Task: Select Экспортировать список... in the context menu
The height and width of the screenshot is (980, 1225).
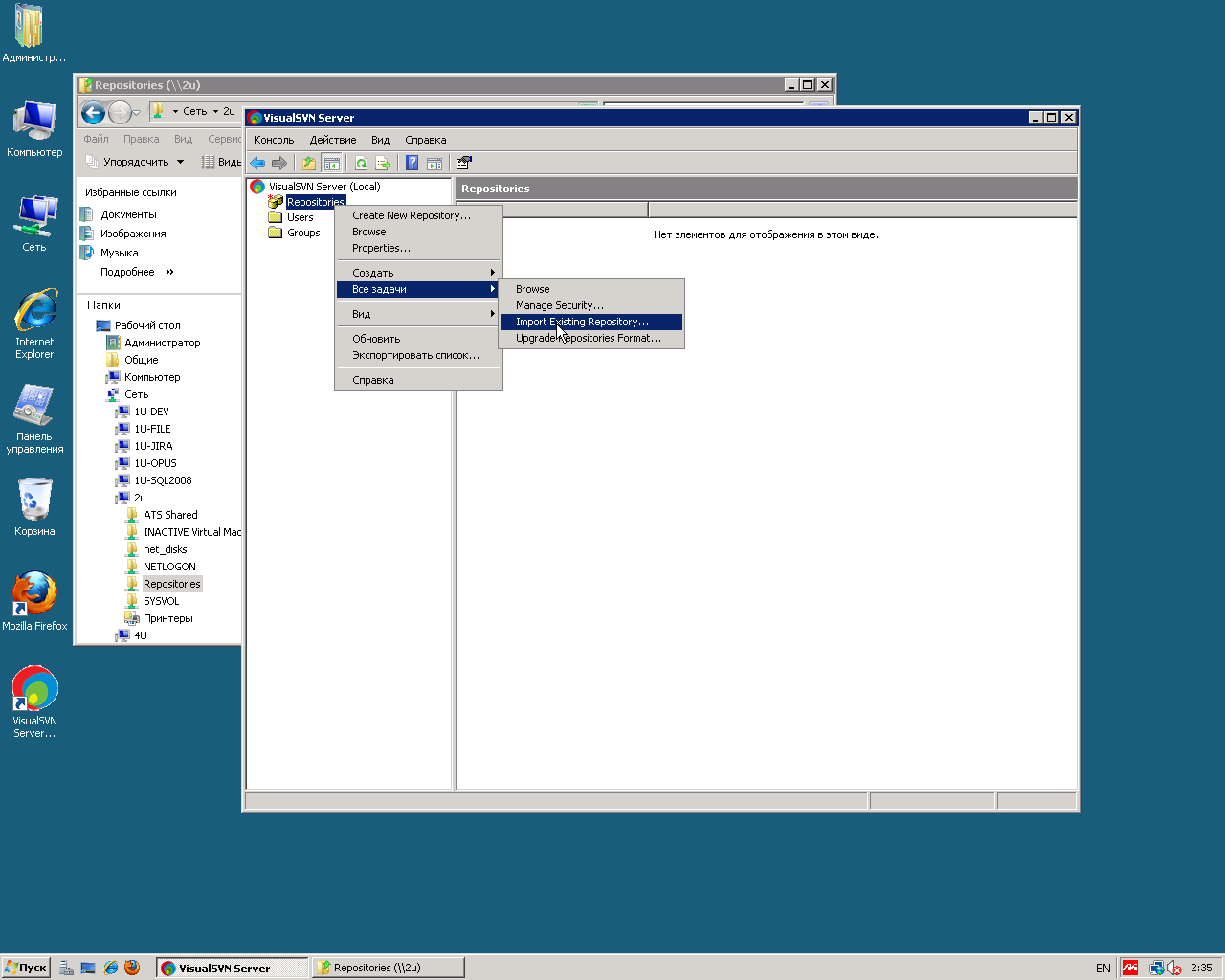Action: 418,355
